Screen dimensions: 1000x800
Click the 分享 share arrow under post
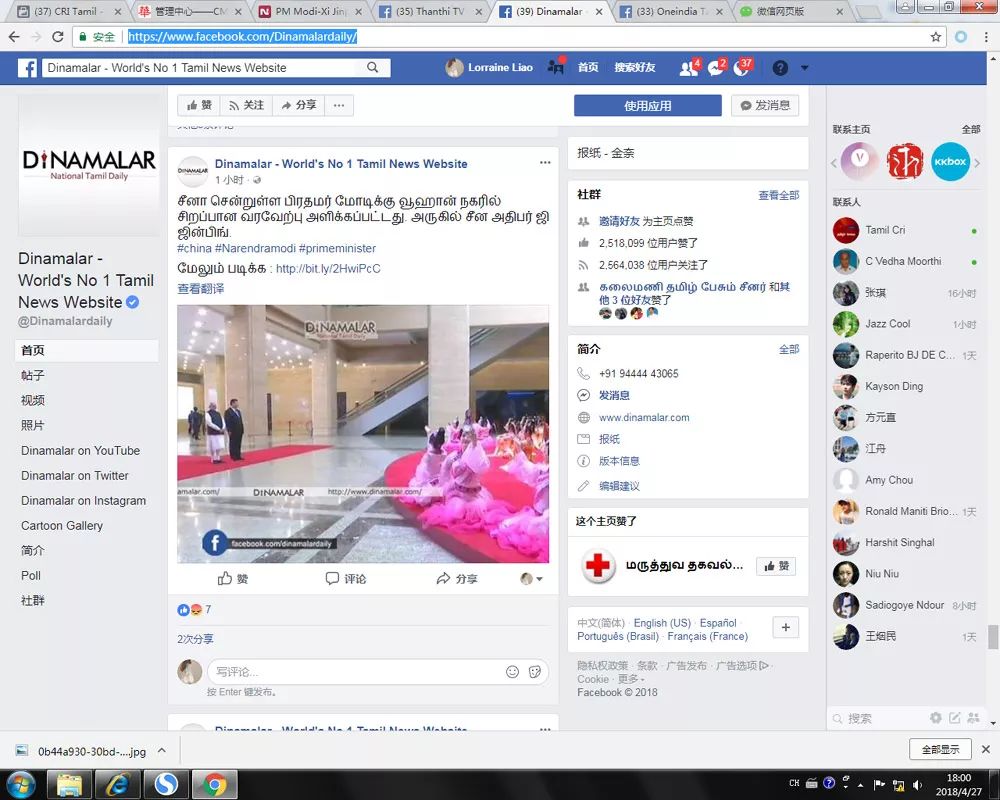457,579
